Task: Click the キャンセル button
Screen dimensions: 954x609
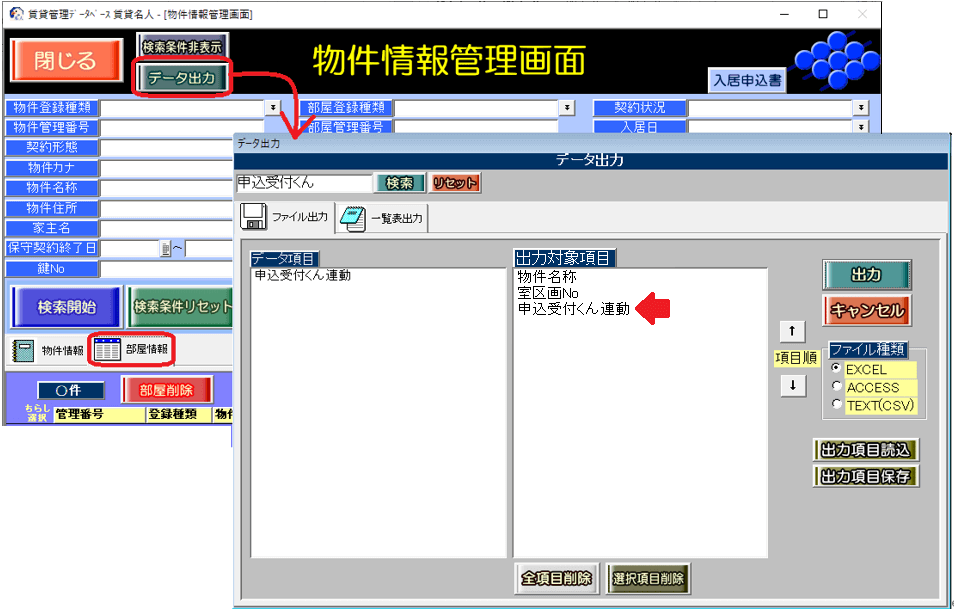Action: tap(866, 310)
